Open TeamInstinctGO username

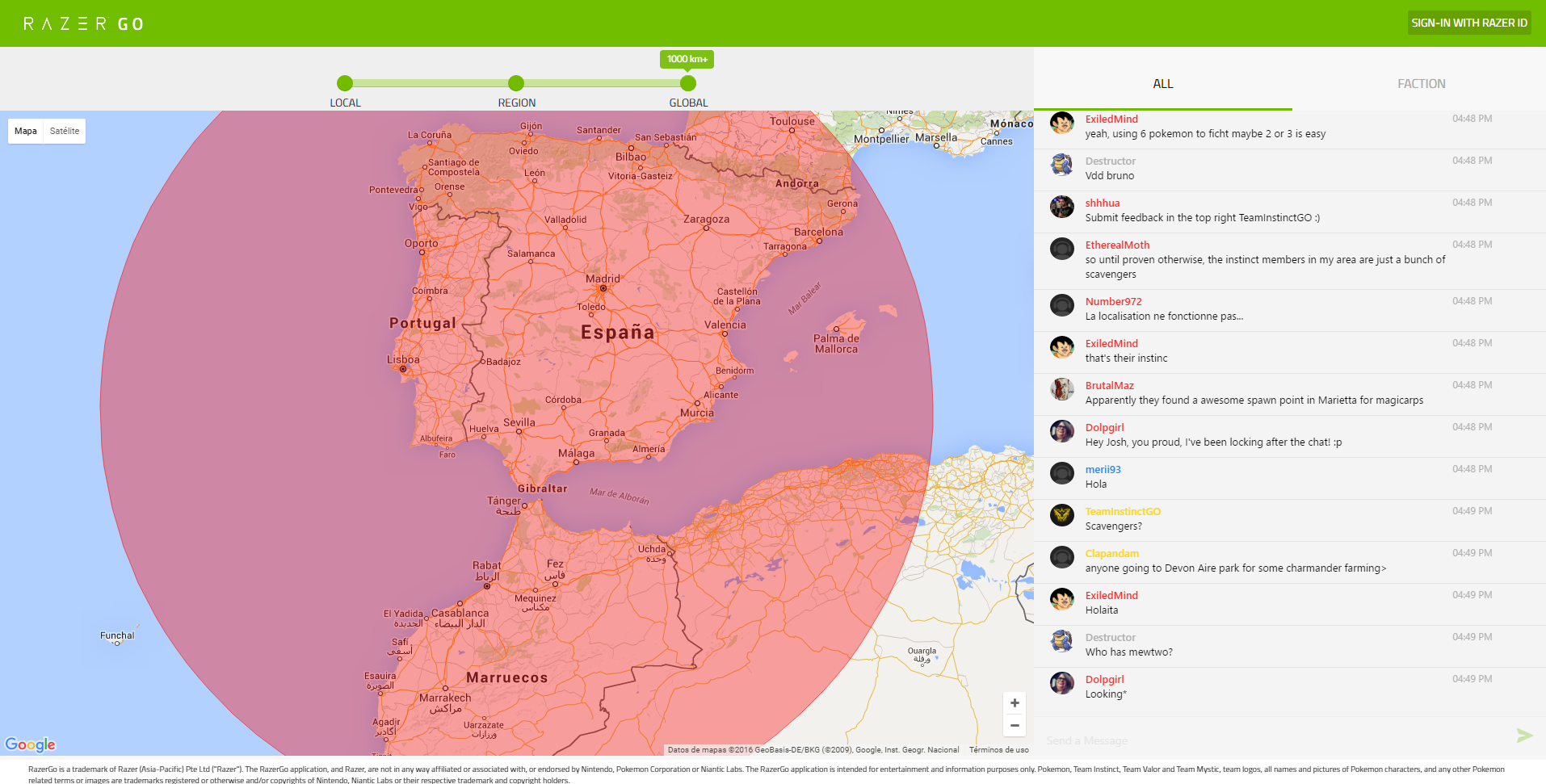tap(1123, 511)
